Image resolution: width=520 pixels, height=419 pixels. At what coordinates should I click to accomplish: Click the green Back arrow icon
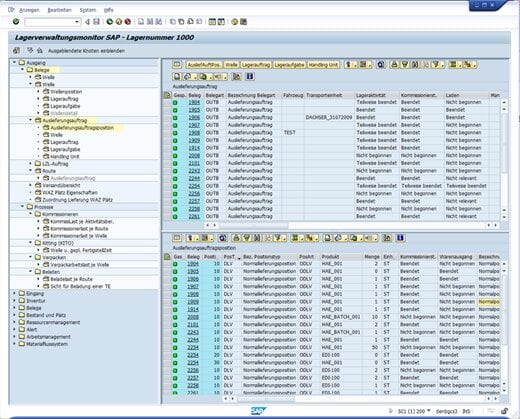(110, 22)
